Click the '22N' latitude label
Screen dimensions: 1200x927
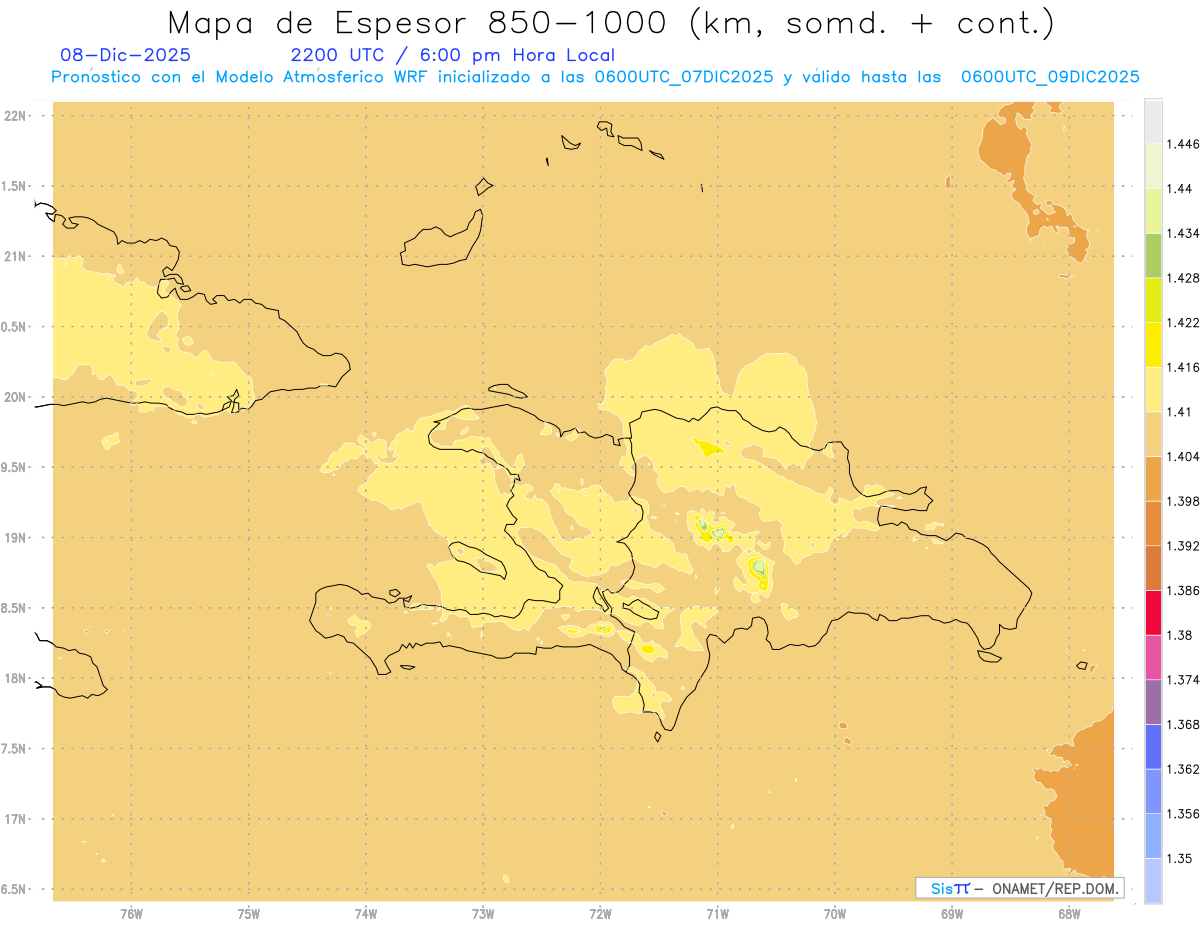[x=16, y=116]
